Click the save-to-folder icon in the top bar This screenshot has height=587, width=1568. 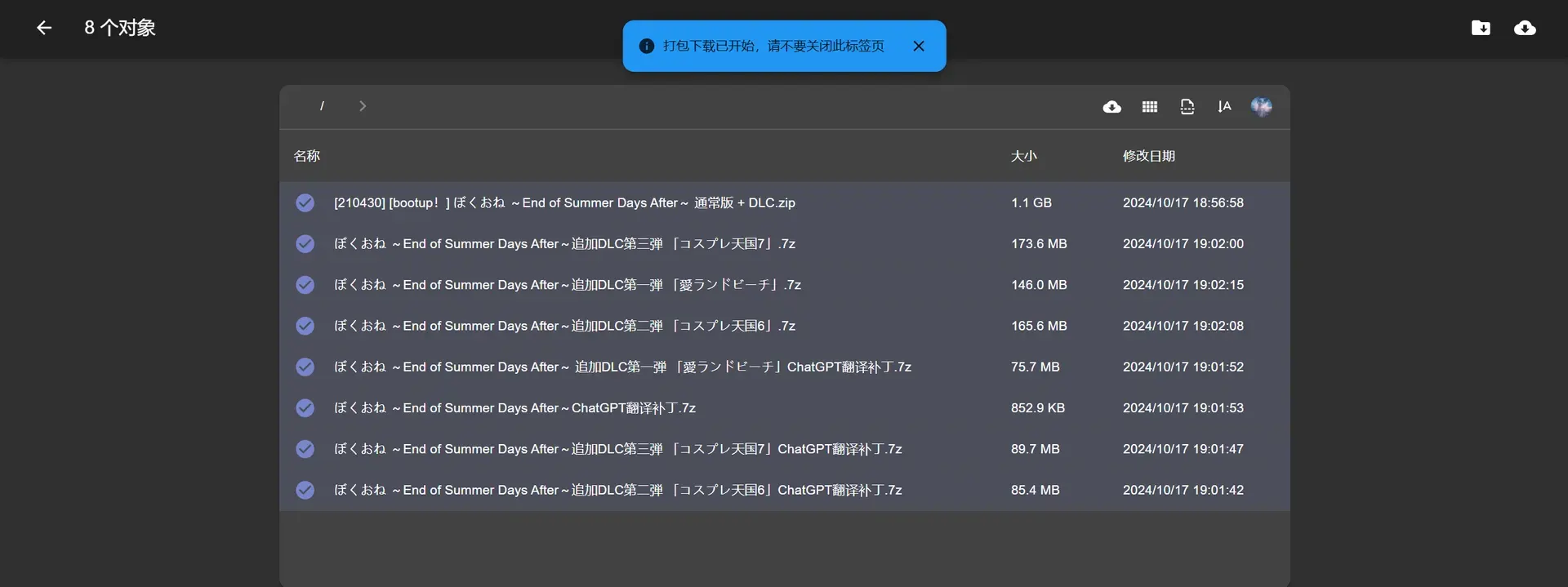[x=1481, y=28]
